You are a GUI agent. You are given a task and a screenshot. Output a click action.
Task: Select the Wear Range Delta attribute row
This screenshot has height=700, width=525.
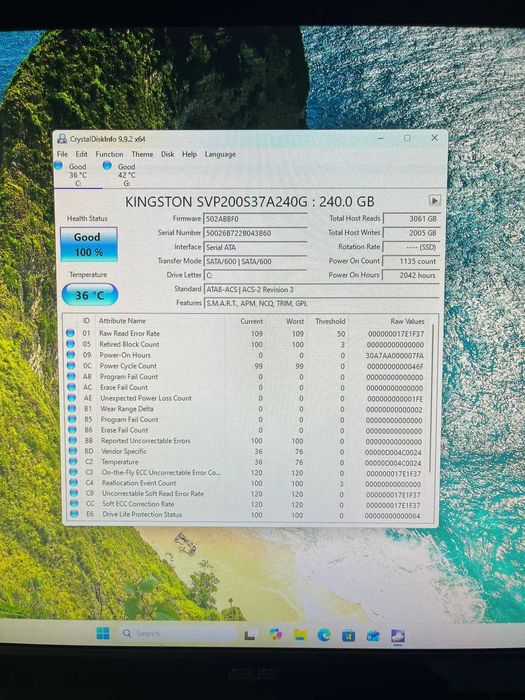(x=246, y=409)
